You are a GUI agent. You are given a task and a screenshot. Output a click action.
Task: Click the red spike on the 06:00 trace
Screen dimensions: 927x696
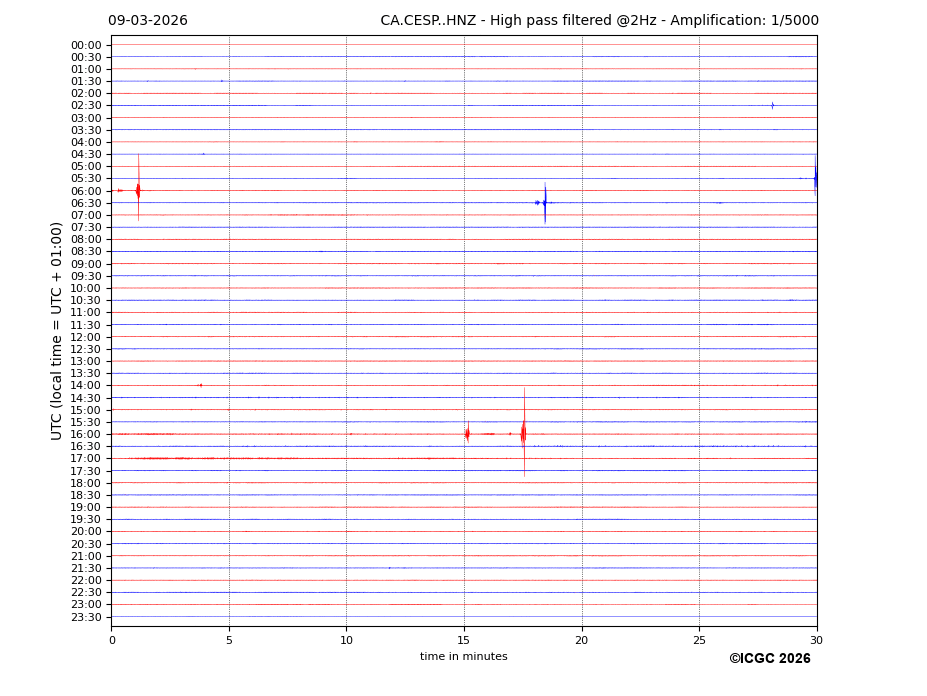[x=138, y=190]
